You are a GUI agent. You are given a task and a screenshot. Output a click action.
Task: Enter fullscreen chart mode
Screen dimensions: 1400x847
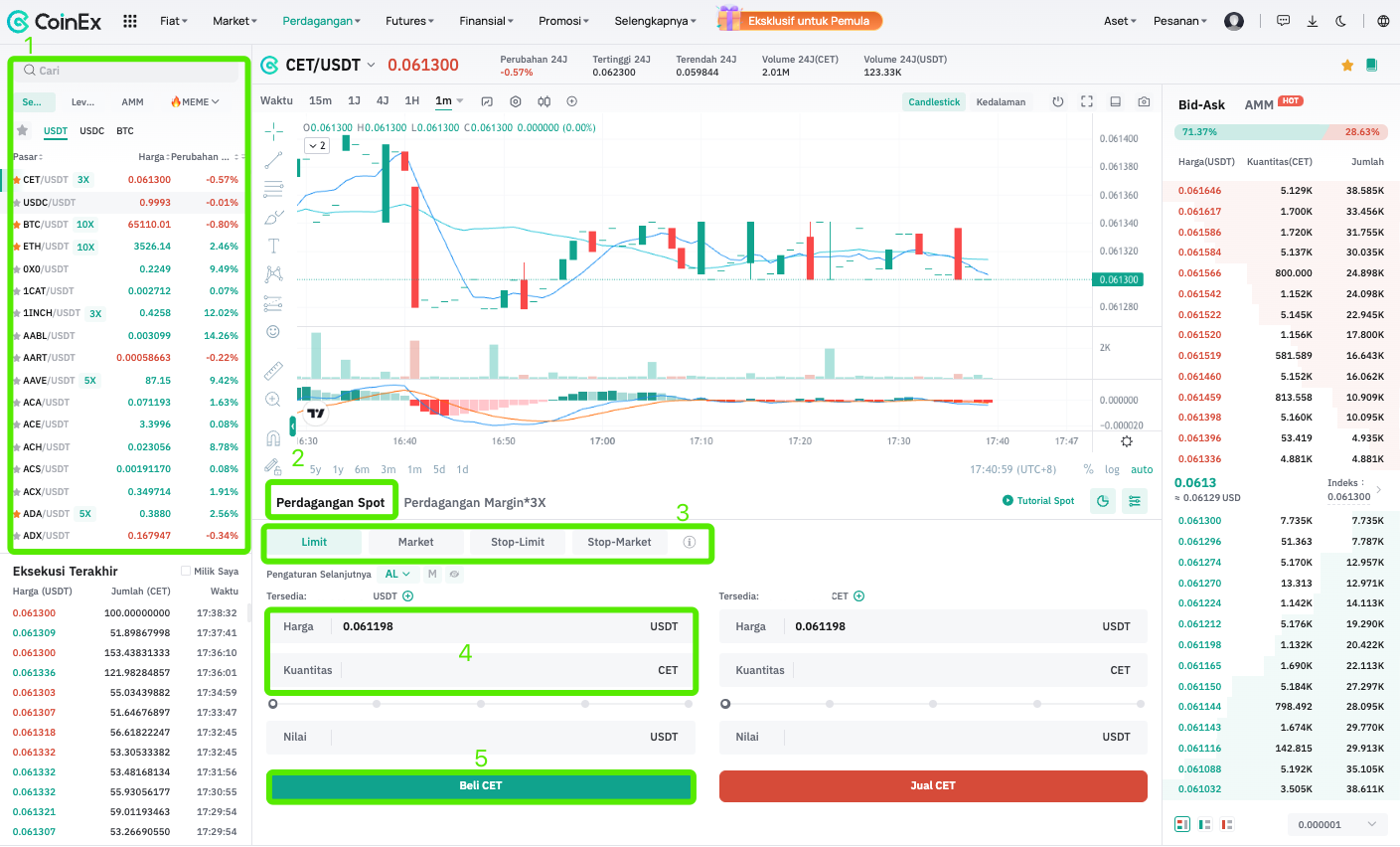pyautogui.click(x=1087, y=101)
